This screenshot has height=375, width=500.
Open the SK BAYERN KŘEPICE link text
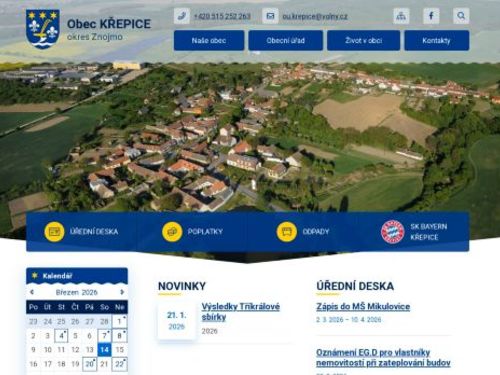429,232
